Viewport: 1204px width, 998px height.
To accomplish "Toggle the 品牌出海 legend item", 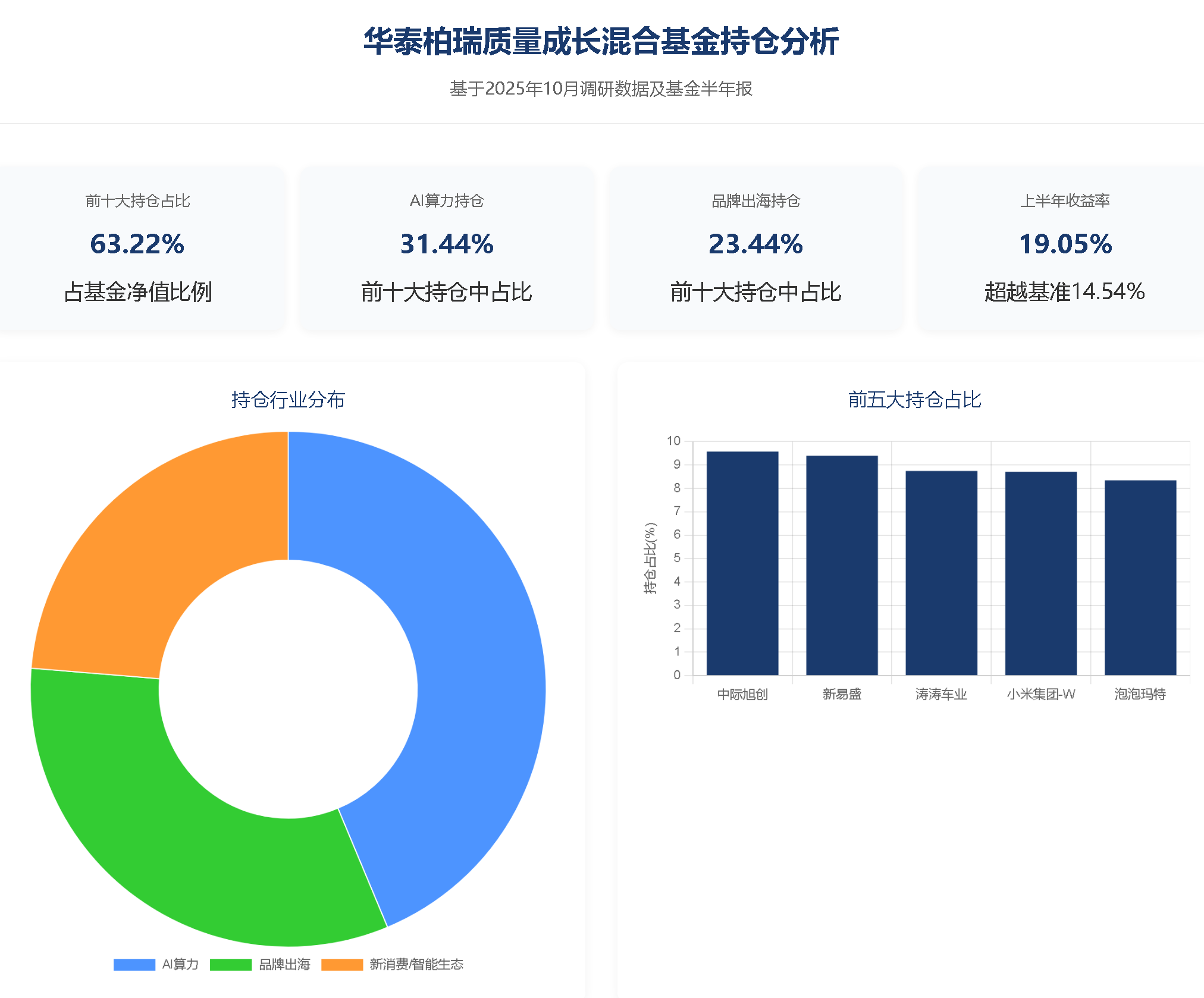I will (284, 964).
